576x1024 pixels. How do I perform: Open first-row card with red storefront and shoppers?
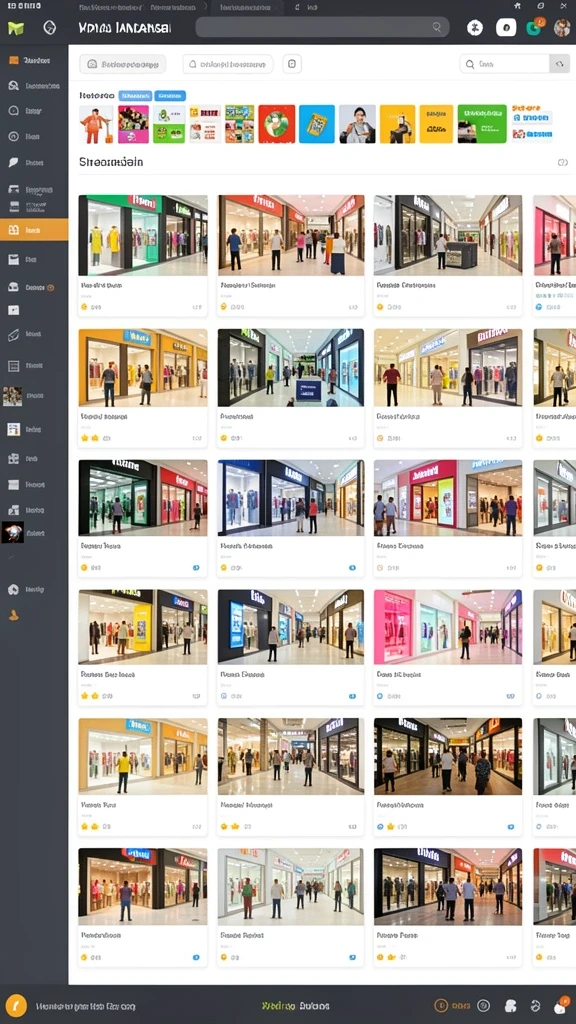point(291,255)
